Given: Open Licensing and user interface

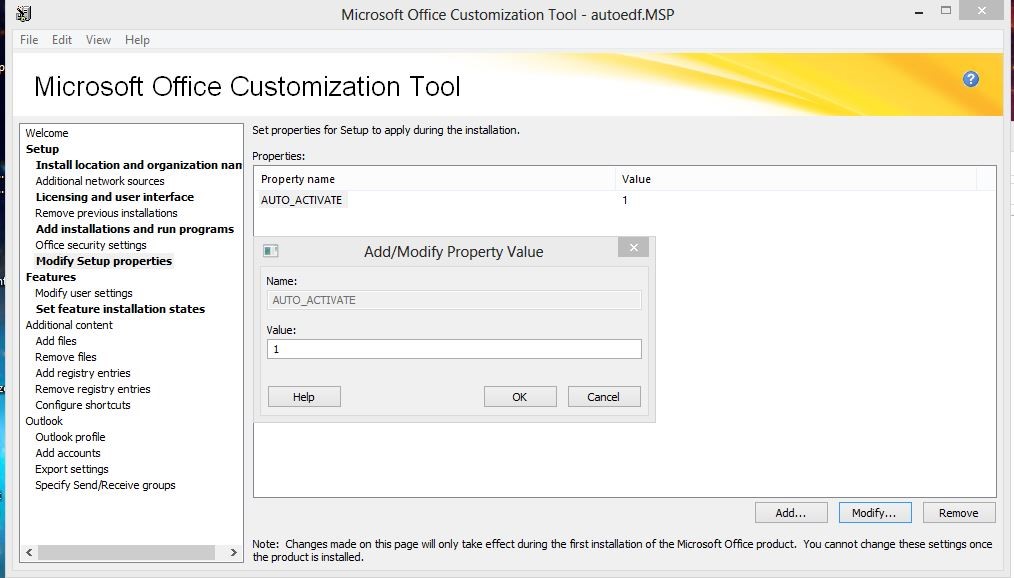Looking at the screenshot, I should tap(114, 197).
